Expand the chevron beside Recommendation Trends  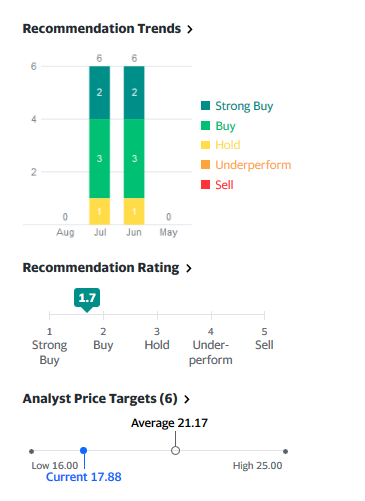[x=190, y=29]
